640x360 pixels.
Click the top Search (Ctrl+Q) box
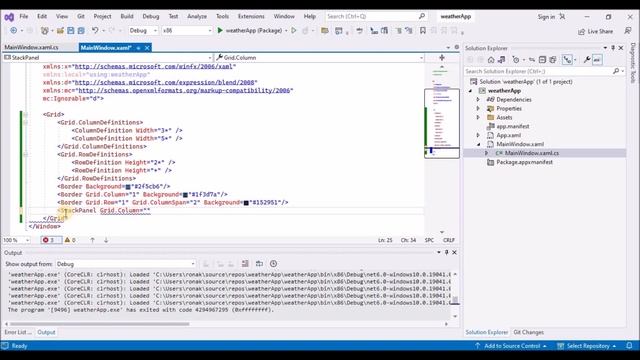coord(376,16)
